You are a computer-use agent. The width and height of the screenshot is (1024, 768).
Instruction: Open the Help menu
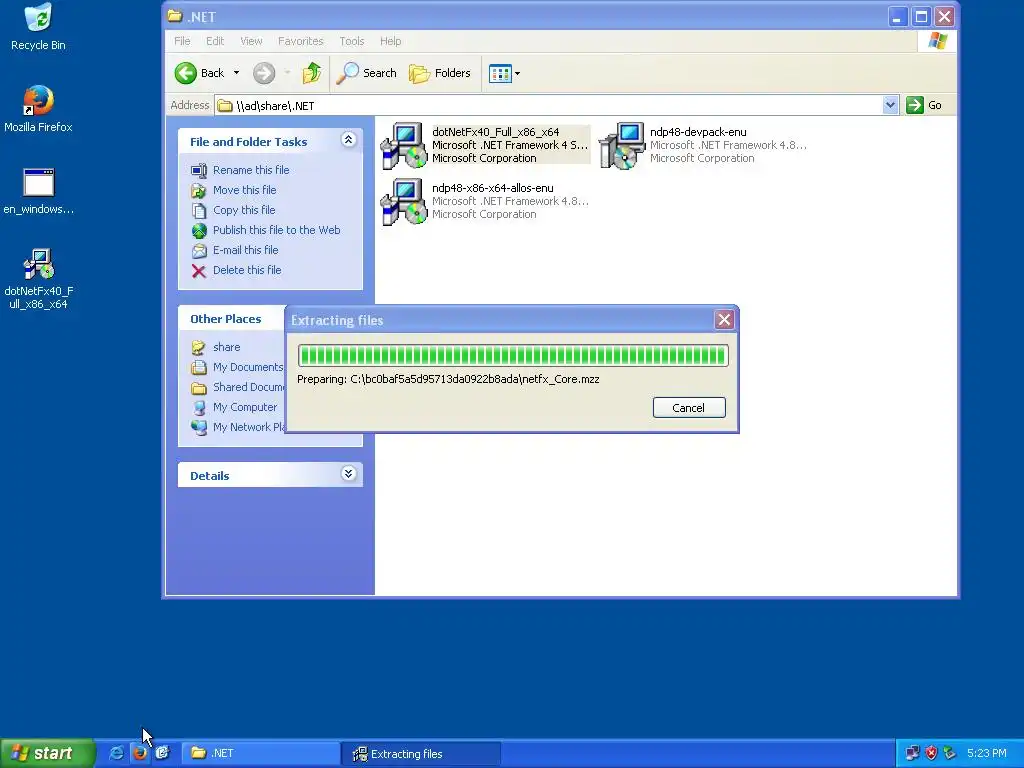(391, 41)
